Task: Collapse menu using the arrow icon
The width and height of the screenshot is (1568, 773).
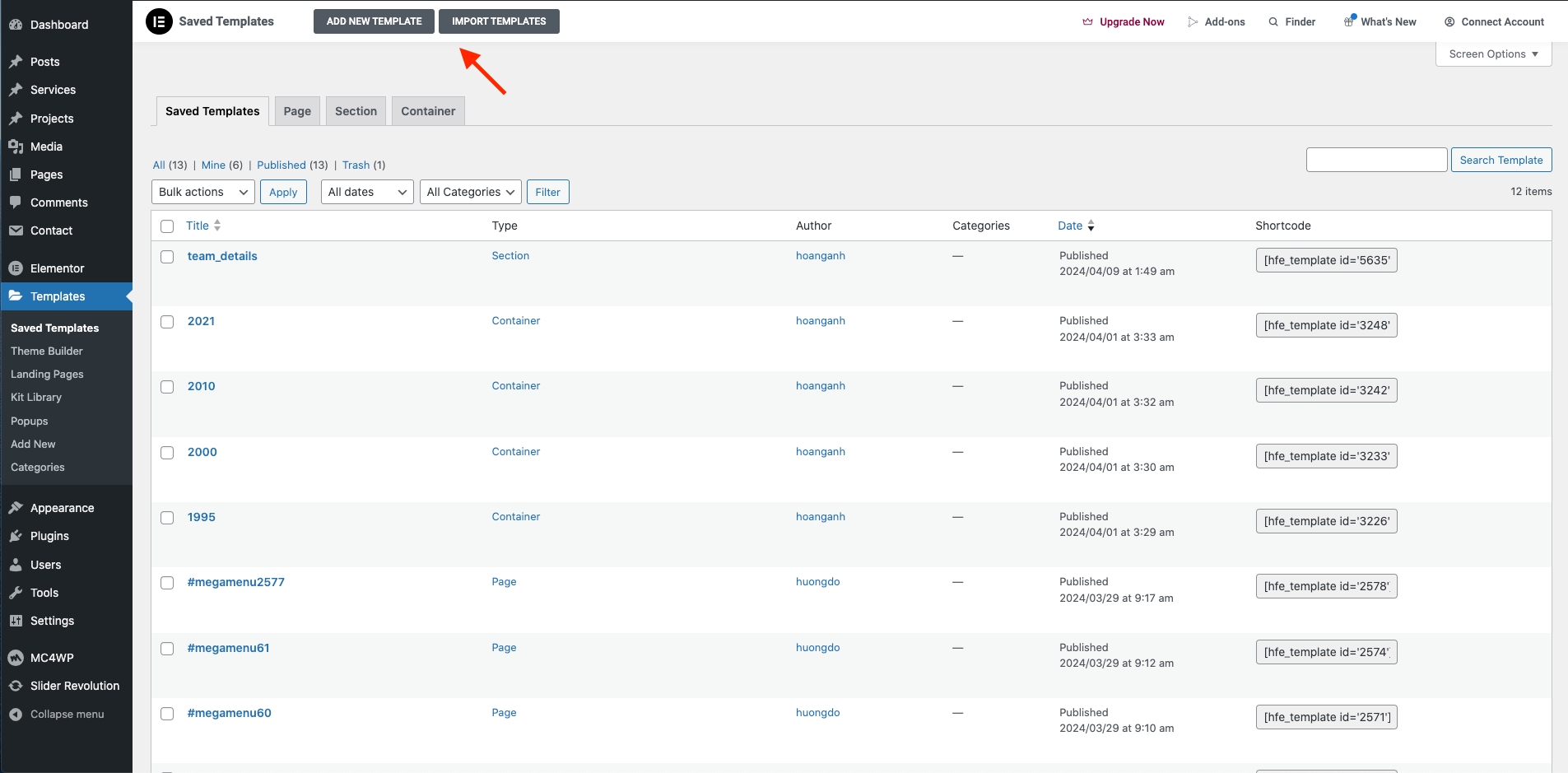Action: tap(16, 715)
